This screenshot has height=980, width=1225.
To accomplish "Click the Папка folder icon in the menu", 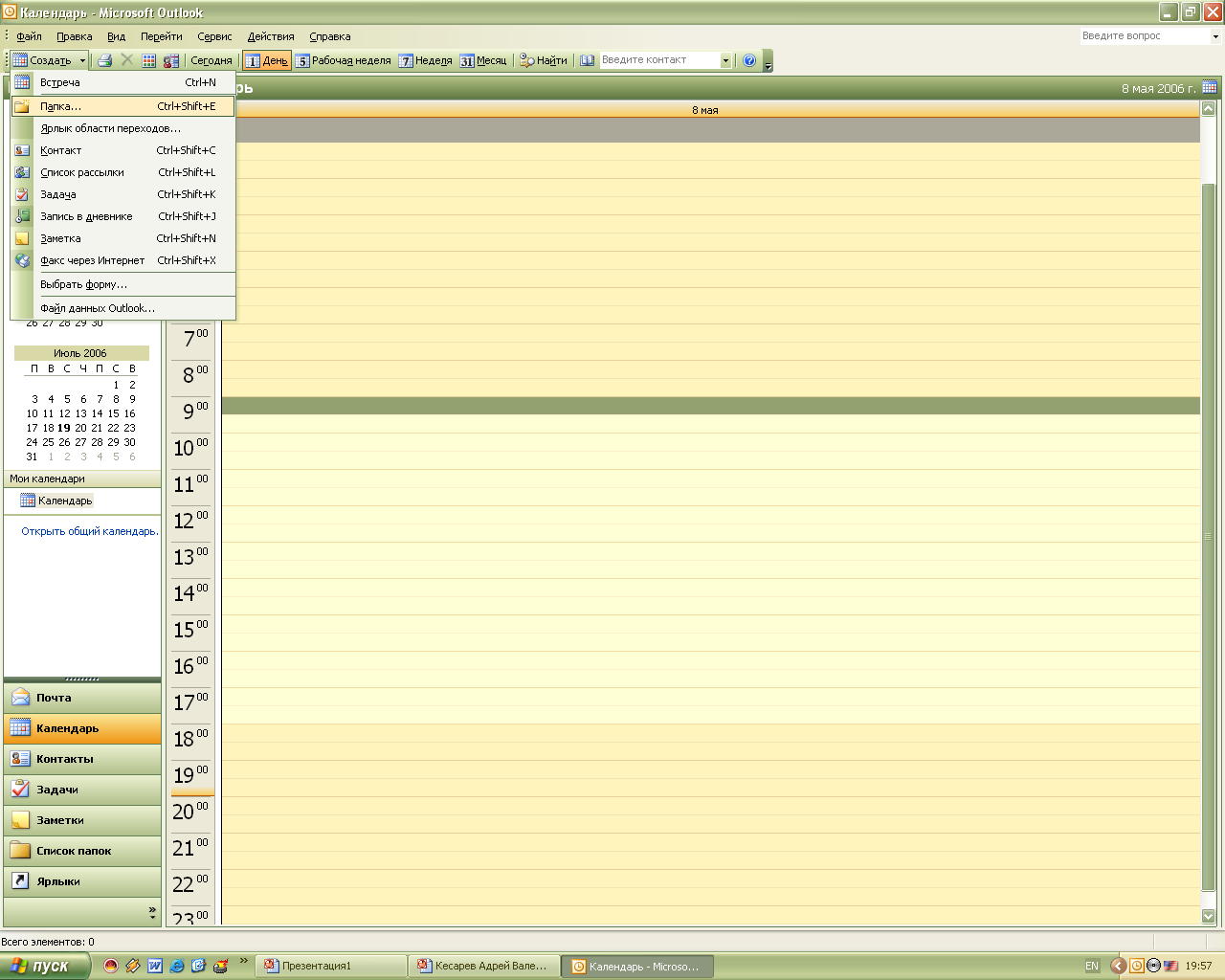I will coord(22,106).
